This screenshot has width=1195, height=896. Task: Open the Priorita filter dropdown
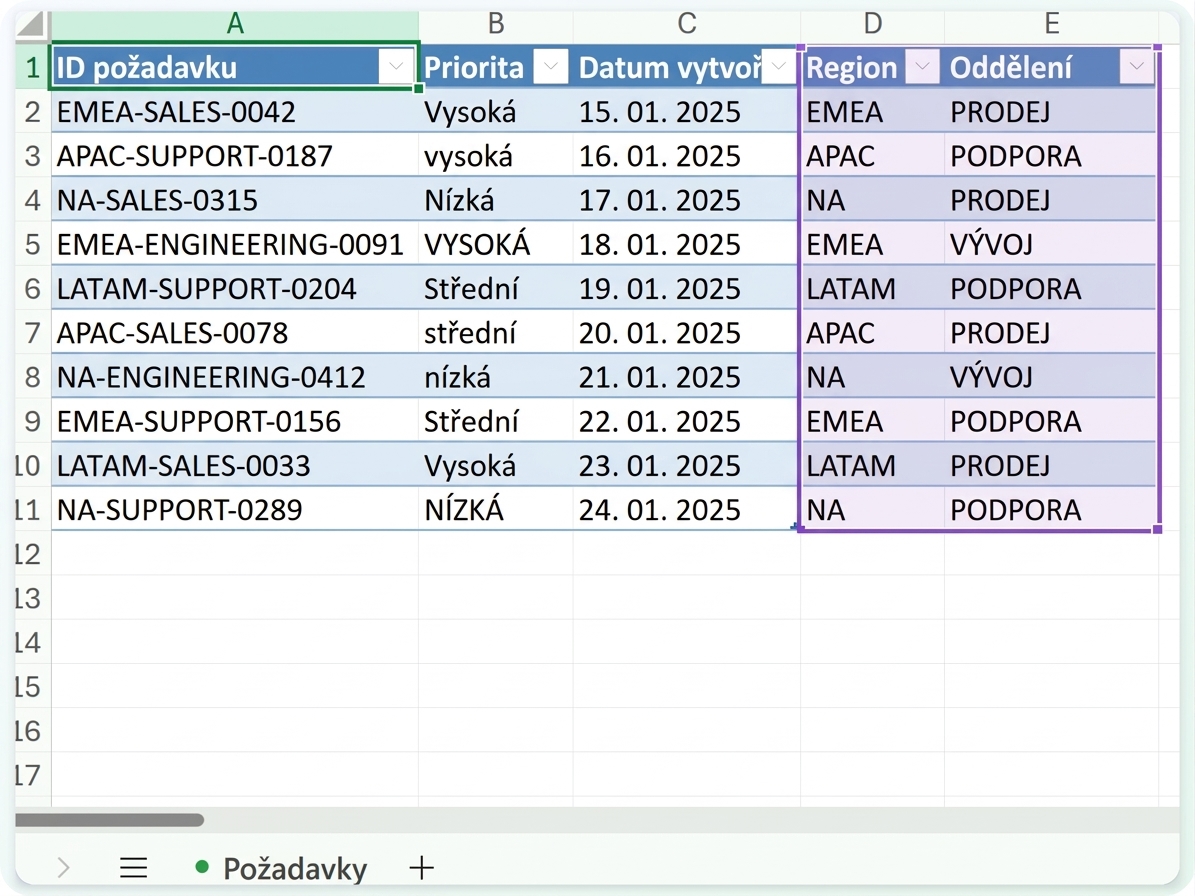click(x=550, y=67)
